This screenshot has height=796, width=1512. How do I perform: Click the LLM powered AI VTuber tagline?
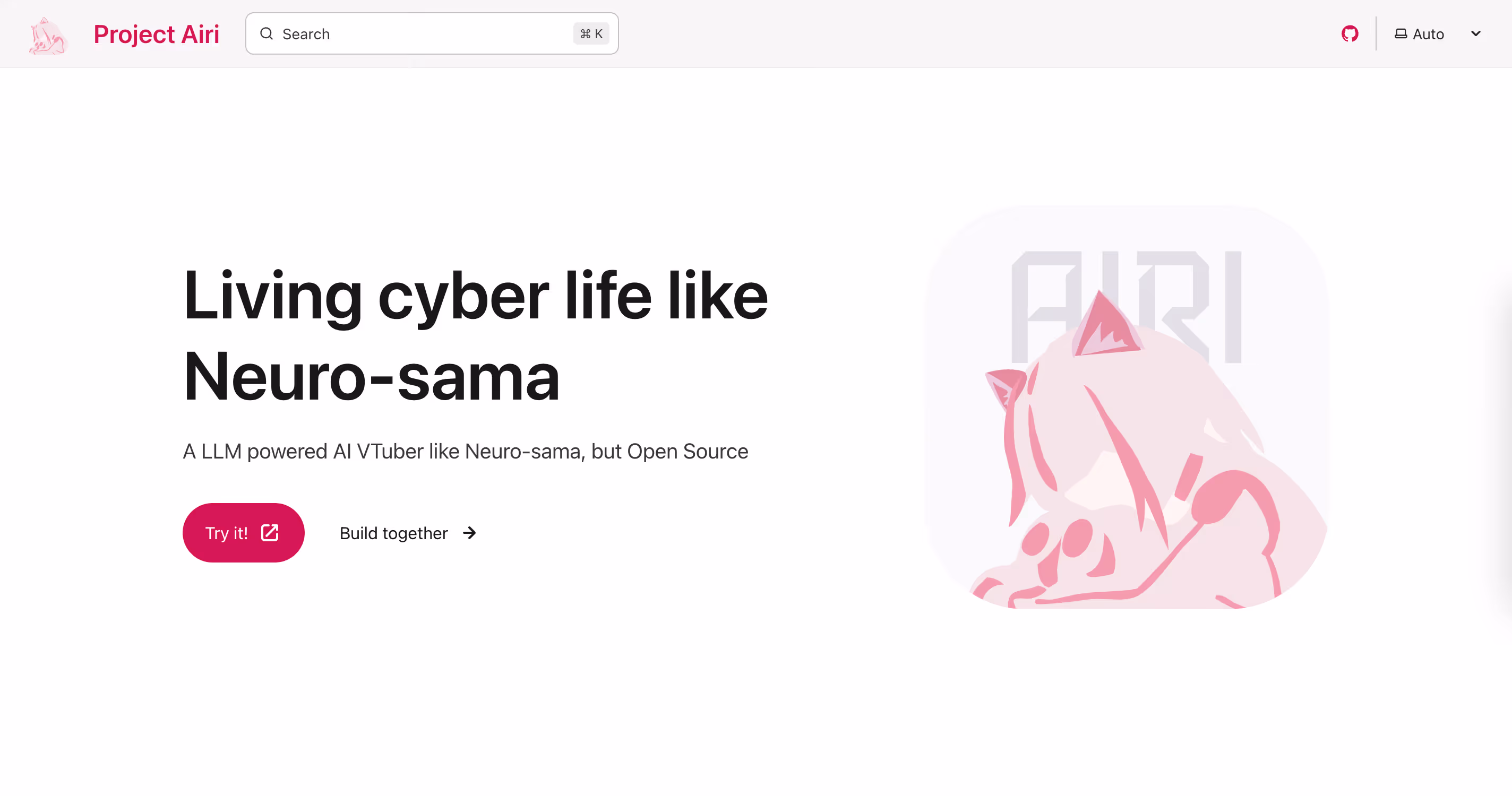click(x=466, y=451)
